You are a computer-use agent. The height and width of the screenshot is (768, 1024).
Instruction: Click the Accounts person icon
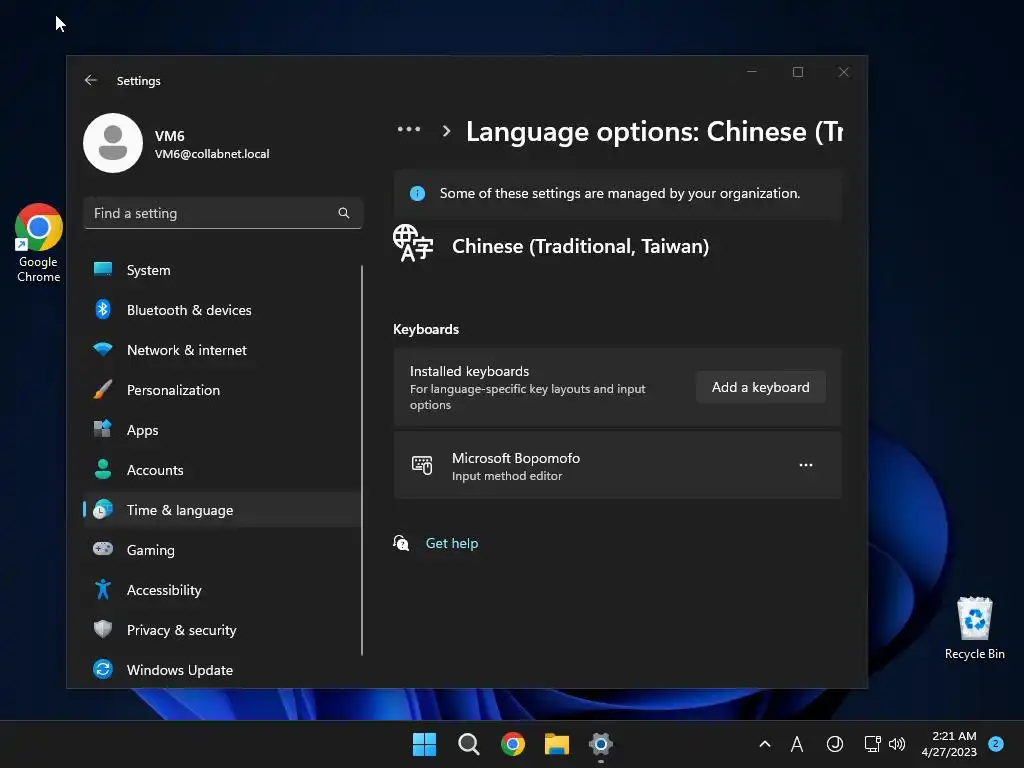pos(103,470)
